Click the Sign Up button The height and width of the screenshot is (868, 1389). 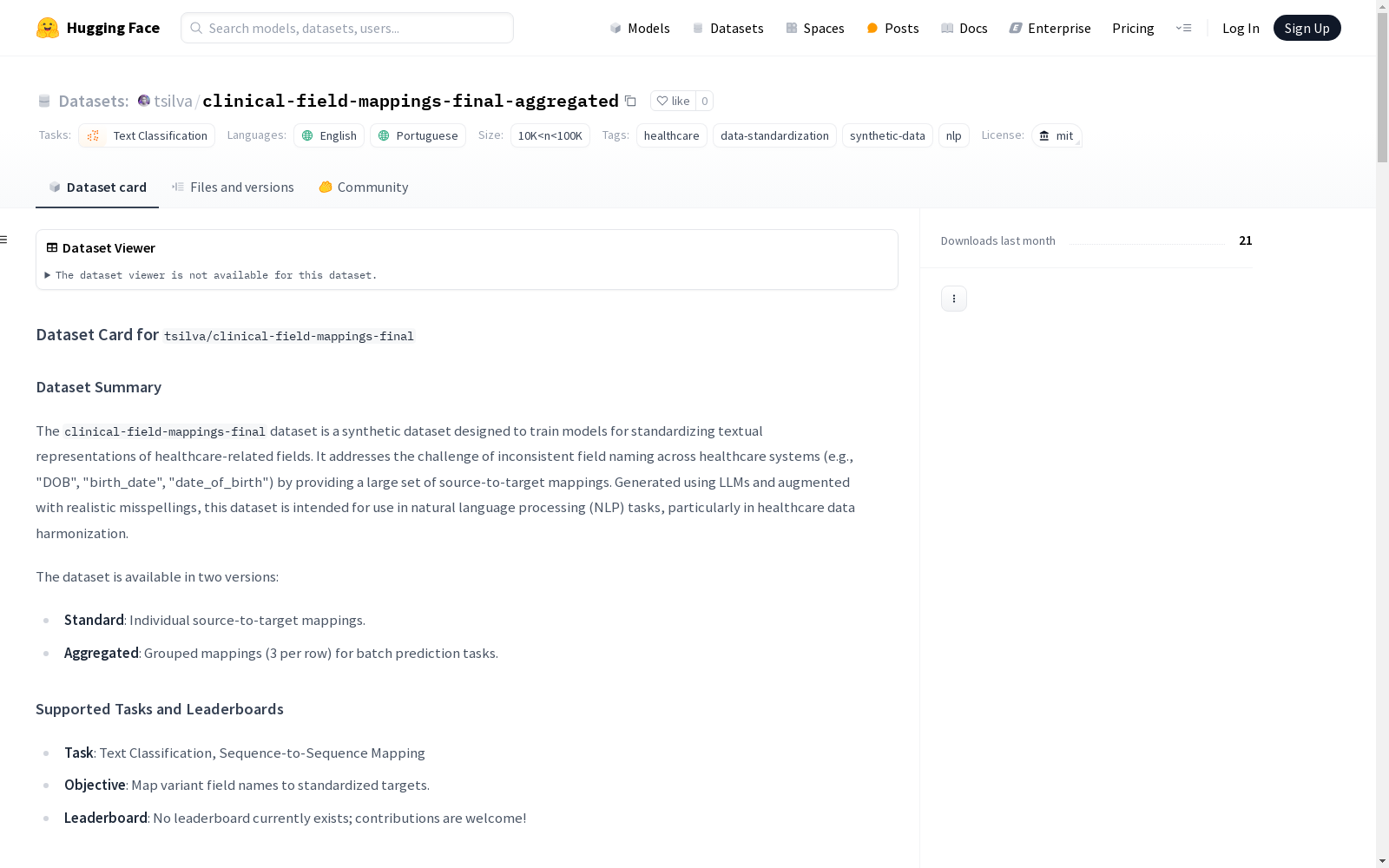1307,28
